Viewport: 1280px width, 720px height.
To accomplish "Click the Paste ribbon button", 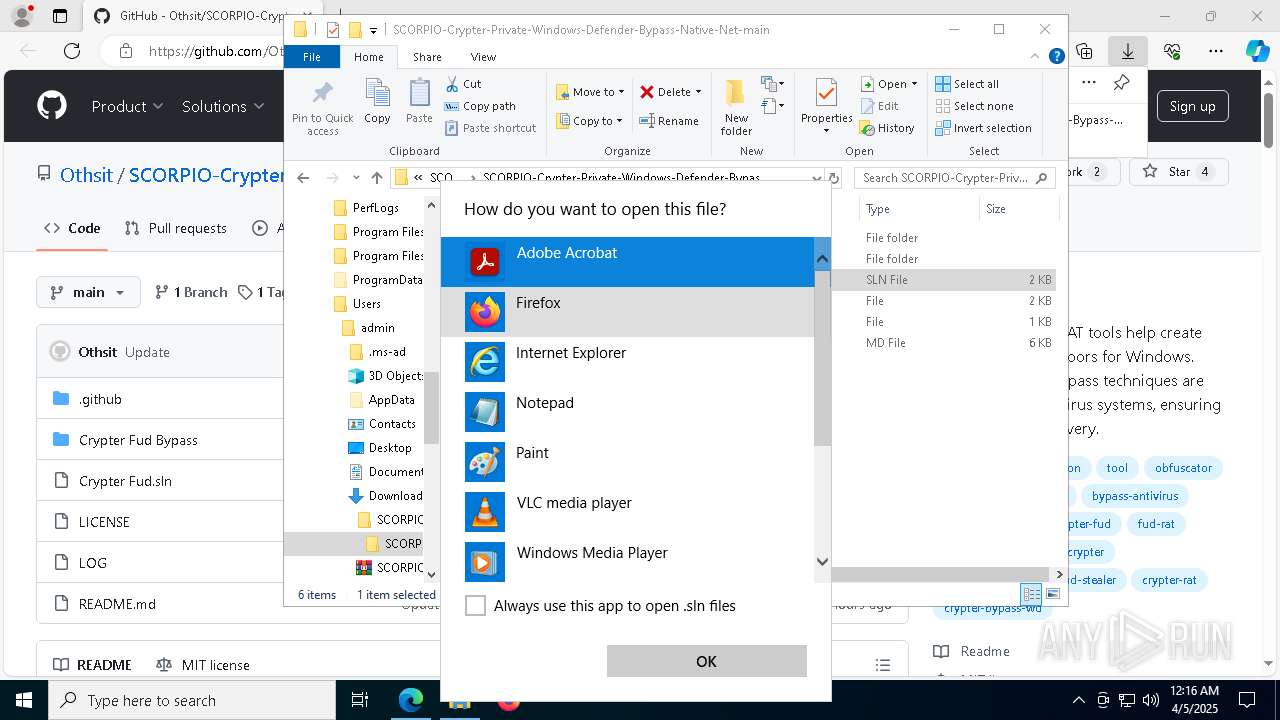I will tap(419, 102).
